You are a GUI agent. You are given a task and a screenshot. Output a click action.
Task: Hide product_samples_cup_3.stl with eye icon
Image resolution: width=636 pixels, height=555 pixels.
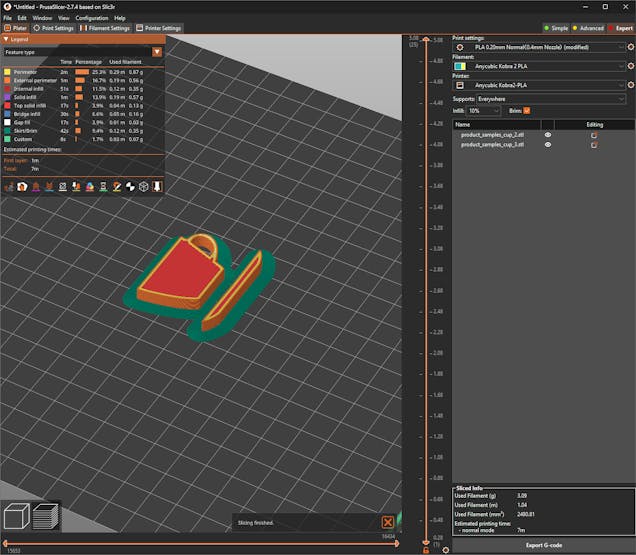tap(547, 145)
